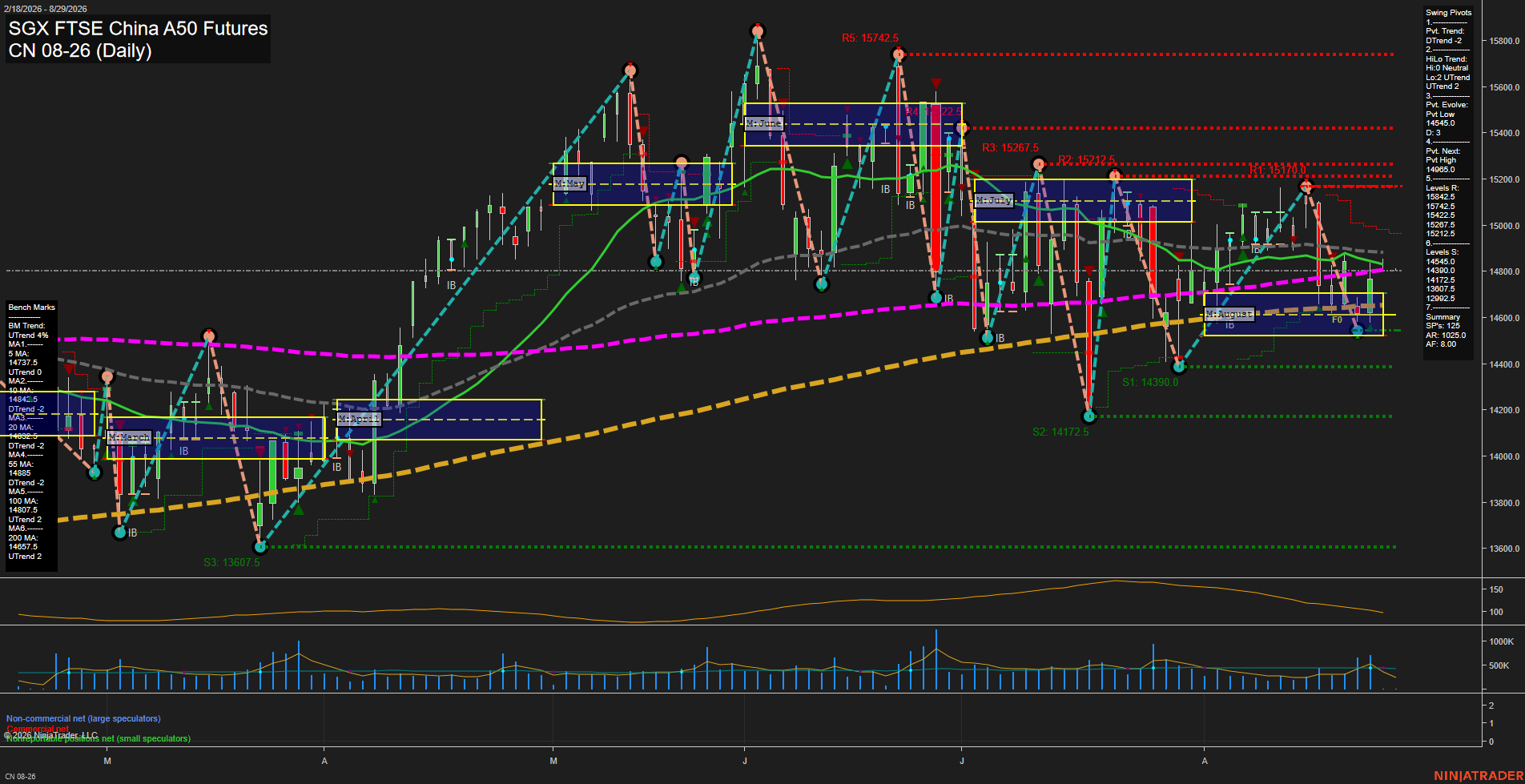1525x784 pixels.
Task: Click the 'Pvt. Evolve:' line
Action: [x=1447, y=105]
